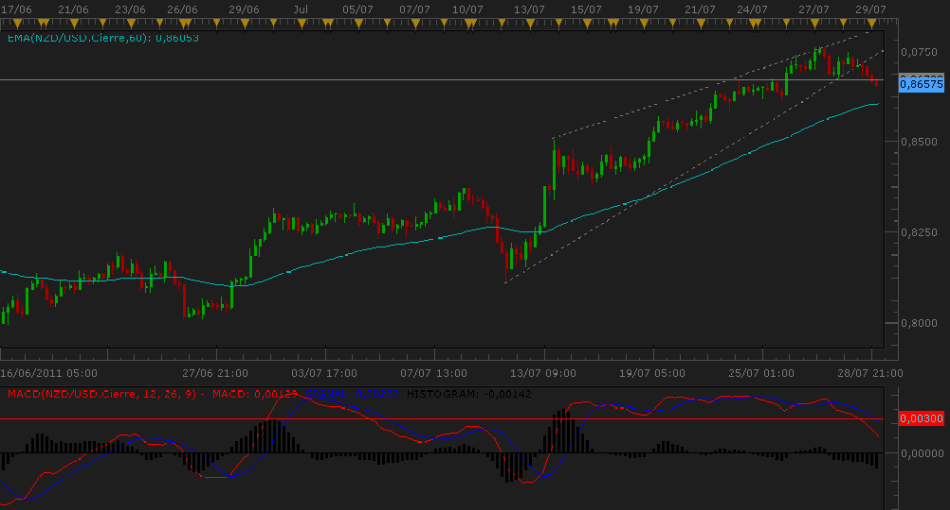This screenshot has height=510, width=950.
Task: Click the 13/07 date on top timeline
Action: [x=528, y=9]
